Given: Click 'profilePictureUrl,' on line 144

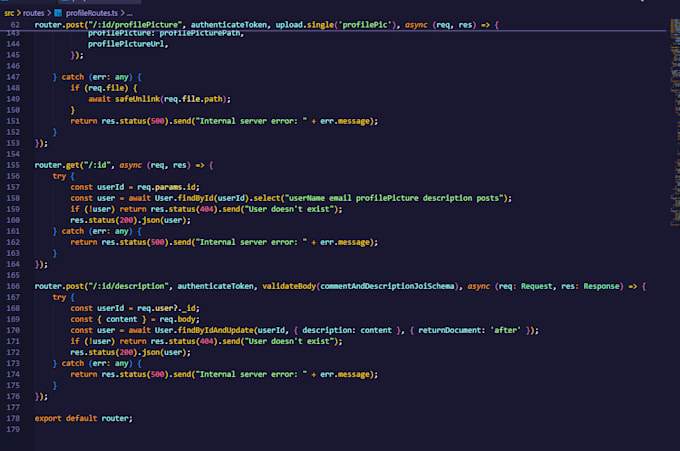Looking at the screenshot, I should click(128, 44).
